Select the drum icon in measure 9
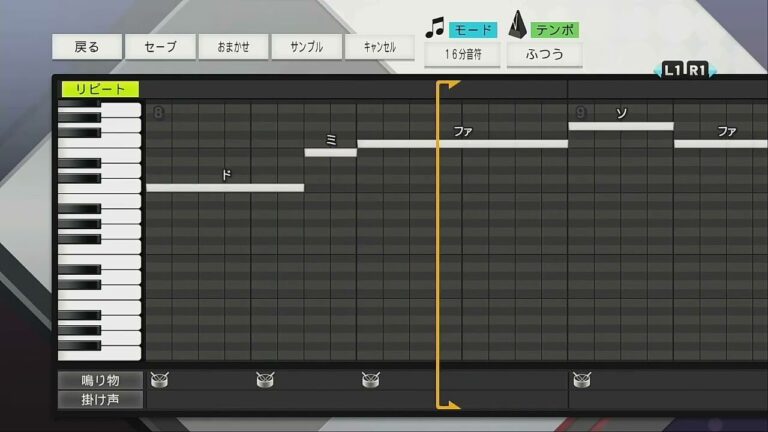This screenshot has width=768, height=432. coord(581,379)
